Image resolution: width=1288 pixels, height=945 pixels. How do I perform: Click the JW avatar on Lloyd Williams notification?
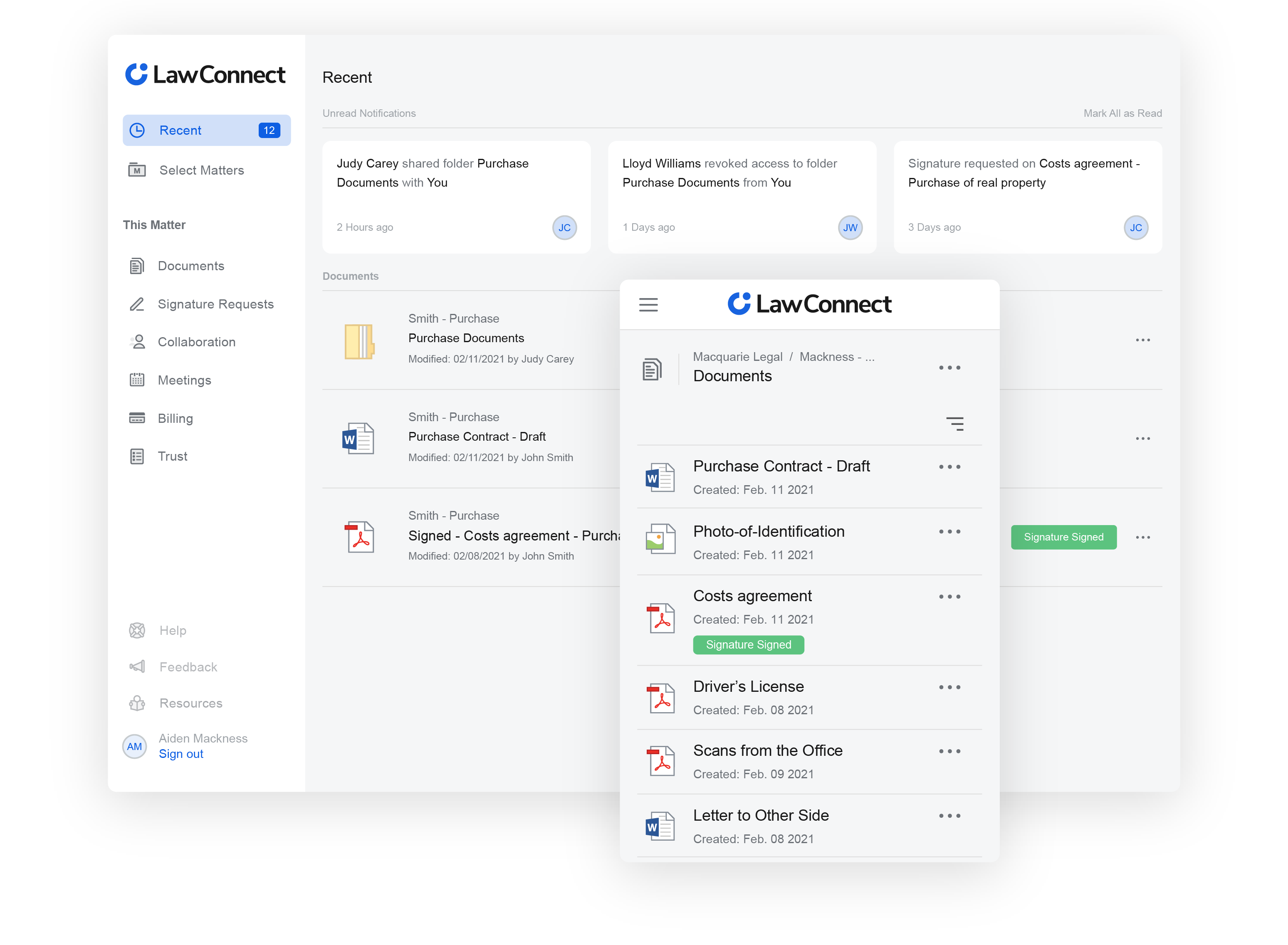tap(850, 228)
